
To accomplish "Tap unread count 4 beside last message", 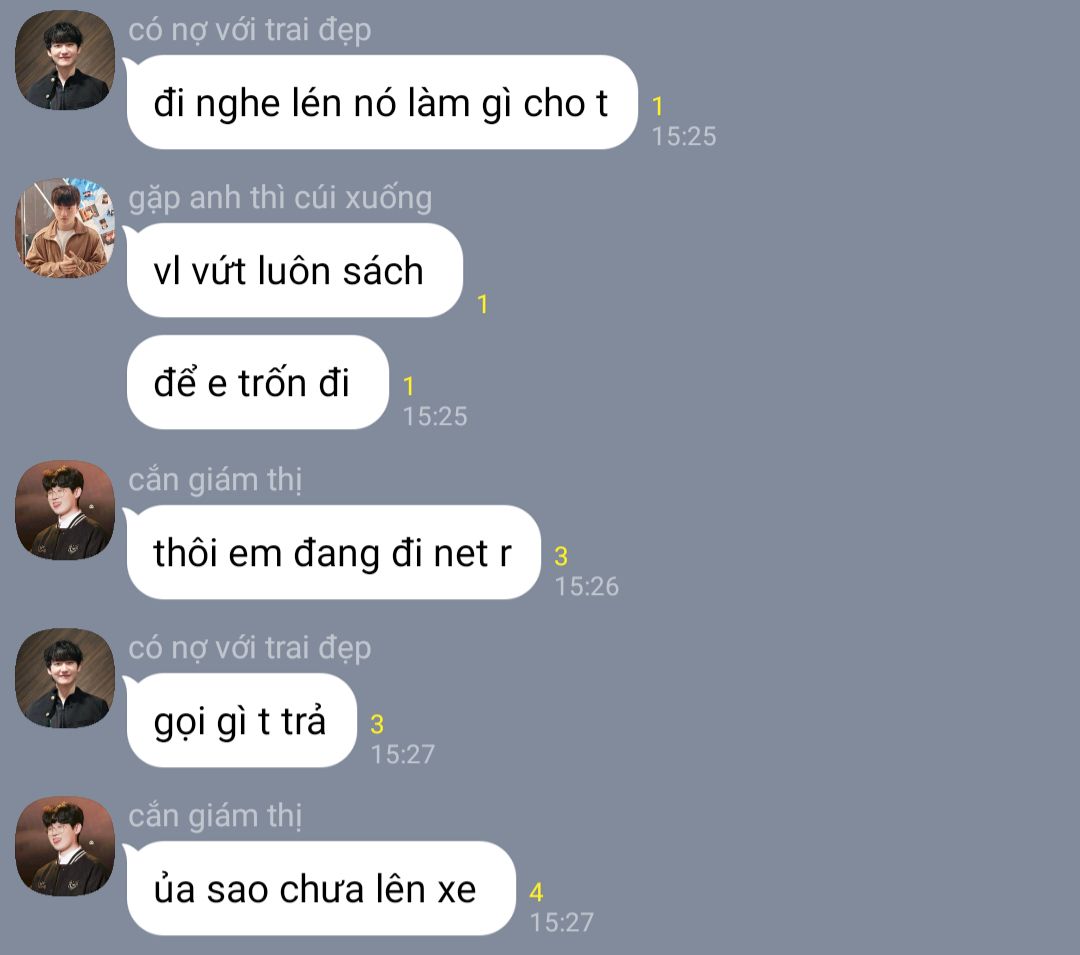I will [536, 893].
